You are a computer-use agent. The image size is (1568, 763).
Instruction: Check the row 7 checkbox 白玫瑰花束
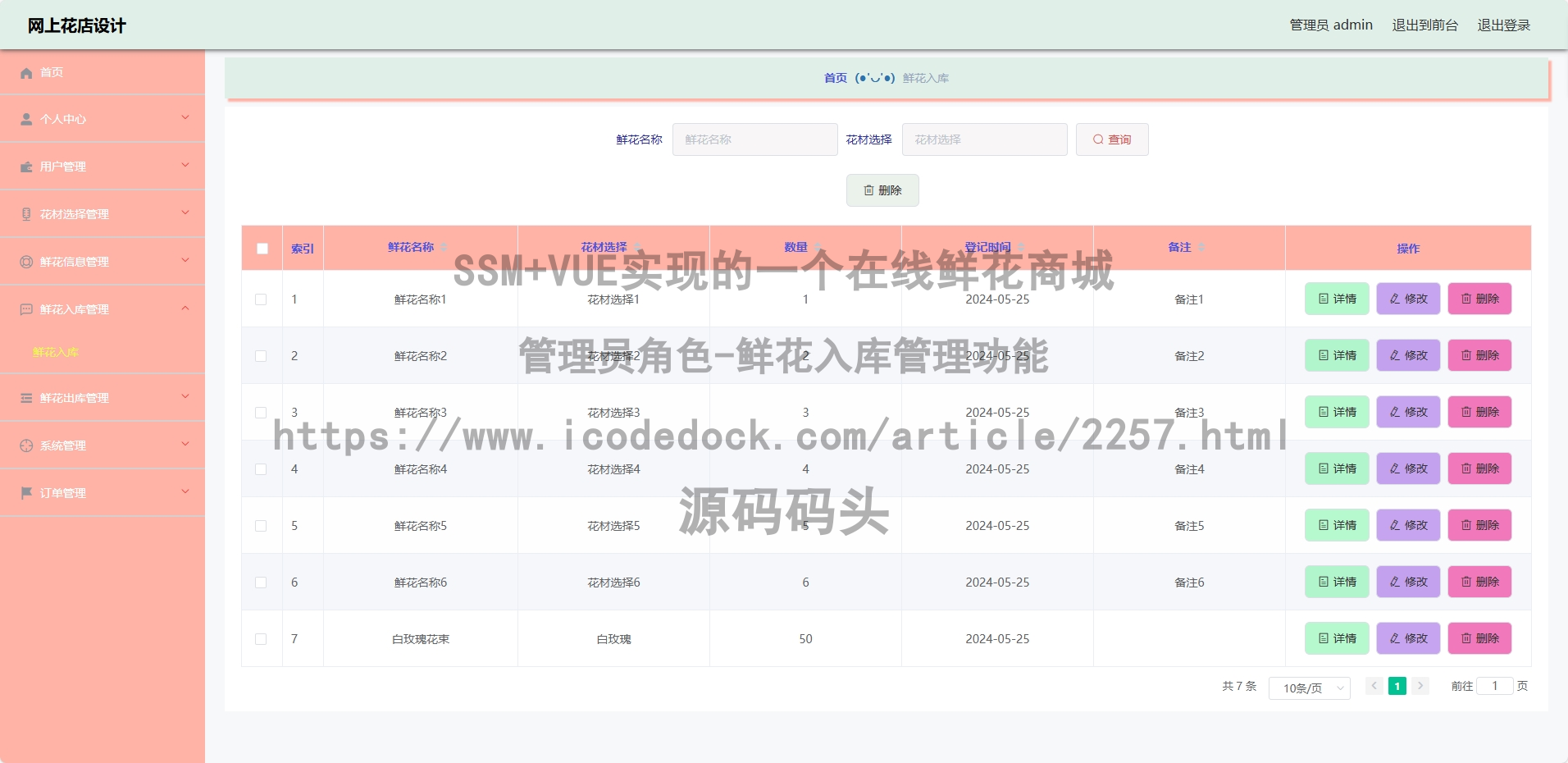click(261, 639)
